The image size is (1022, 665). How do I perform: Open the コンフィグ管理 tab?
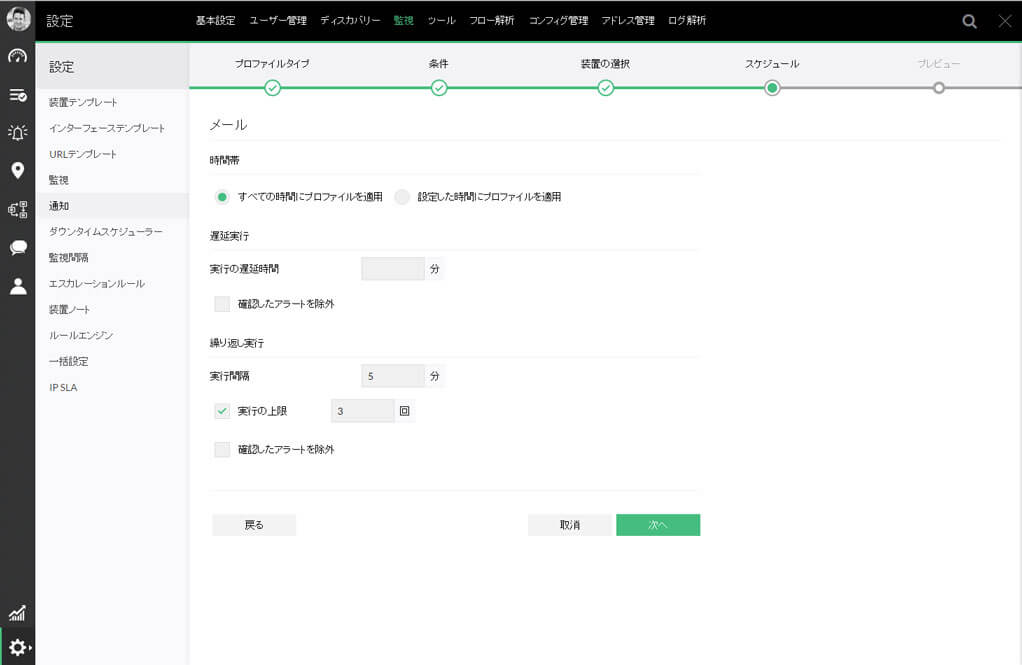pos(558,21)
